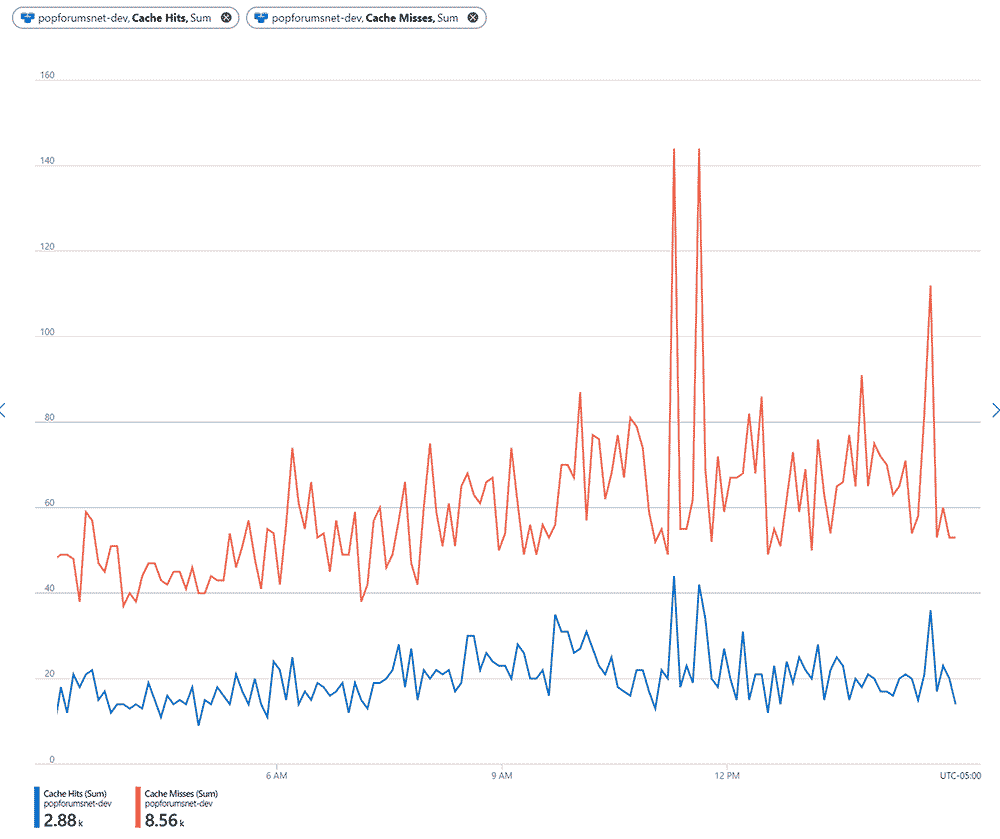Click the red Cache Misses legend color bar
The height and width of the screenshot is (839, 1000).
[x=137, y=808]
